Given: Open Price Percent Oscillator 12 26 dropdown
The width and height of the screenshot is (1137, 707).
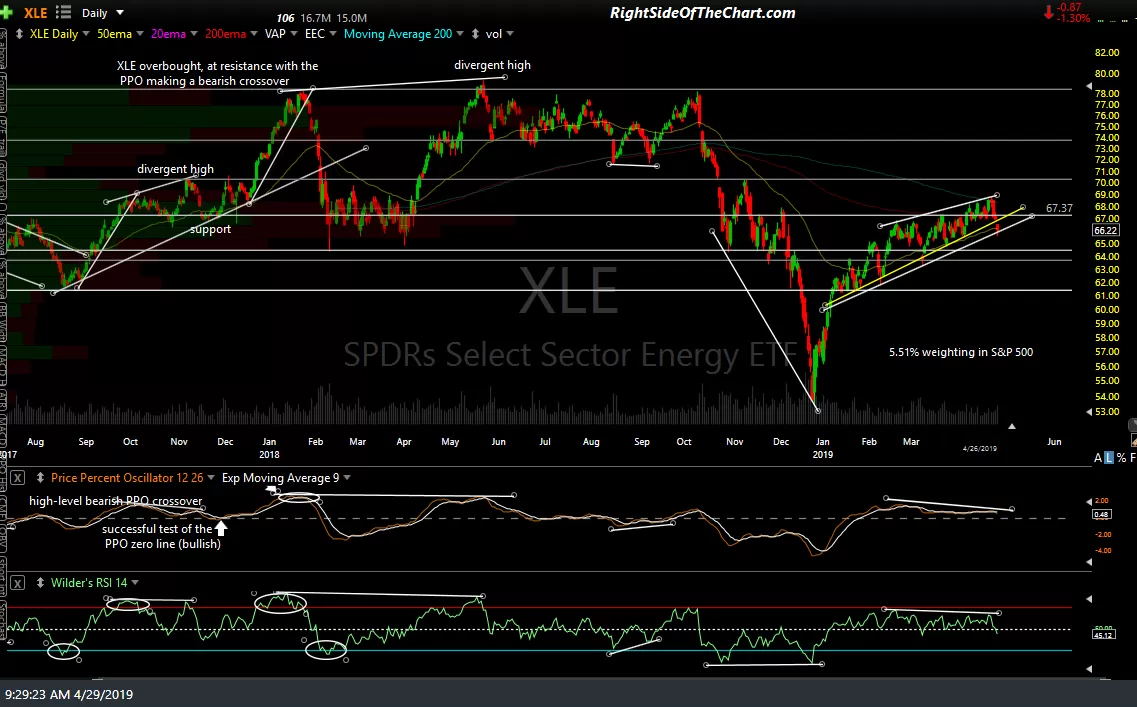Looking at the screenshot, I should pos(211,477).
